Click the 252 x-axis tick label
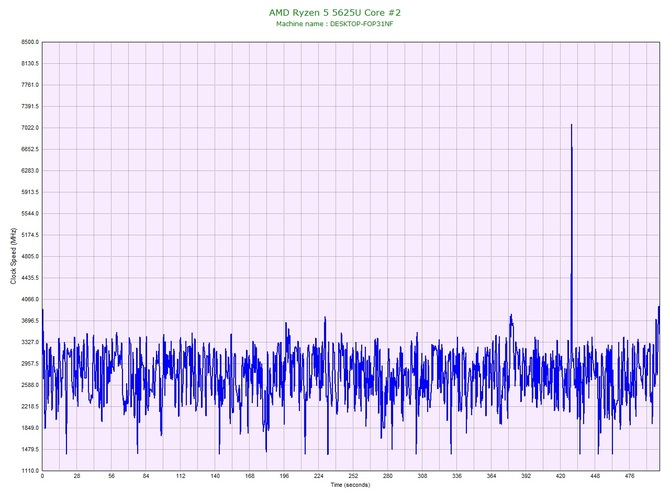This screenshot has height=502, width=670. click(353, 476)
